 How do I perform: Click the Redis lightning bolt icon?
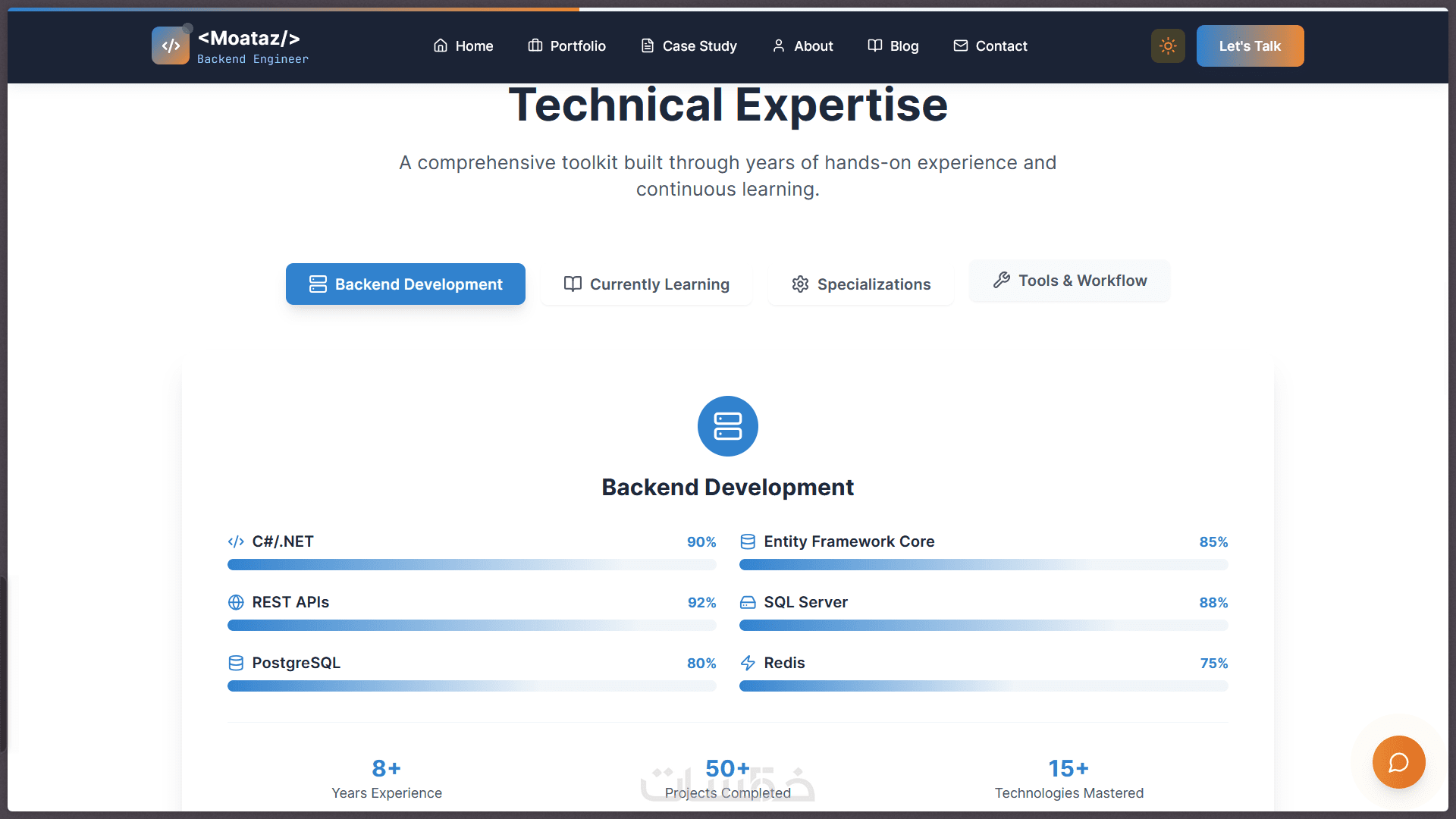748,663
